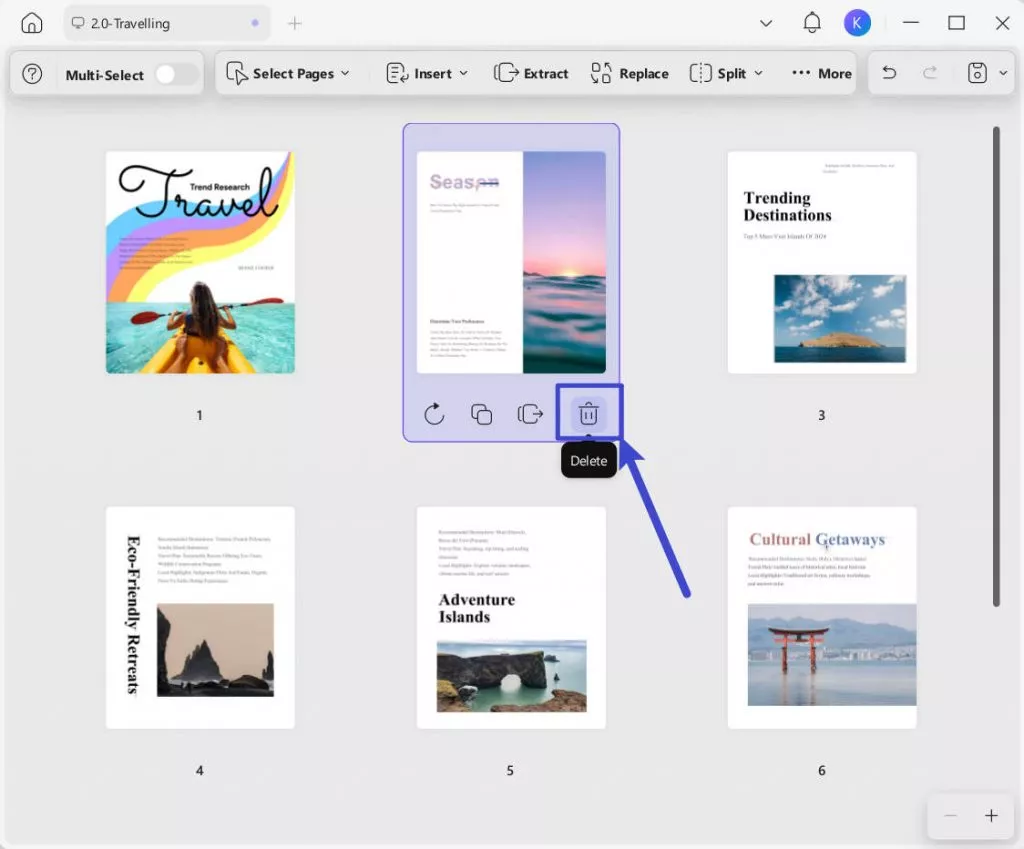Select the Cultural Getaways page 6 thumbnail
This screenshot has height=849, width=1024.
click(x=821, y=617)
